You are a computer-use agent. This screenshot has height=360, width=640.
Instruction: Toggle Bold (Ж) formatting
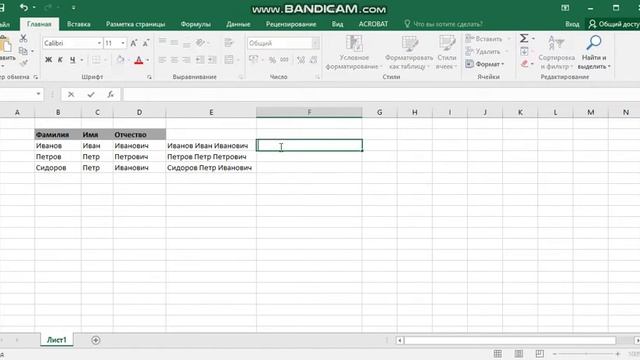(x=48, y=60)
